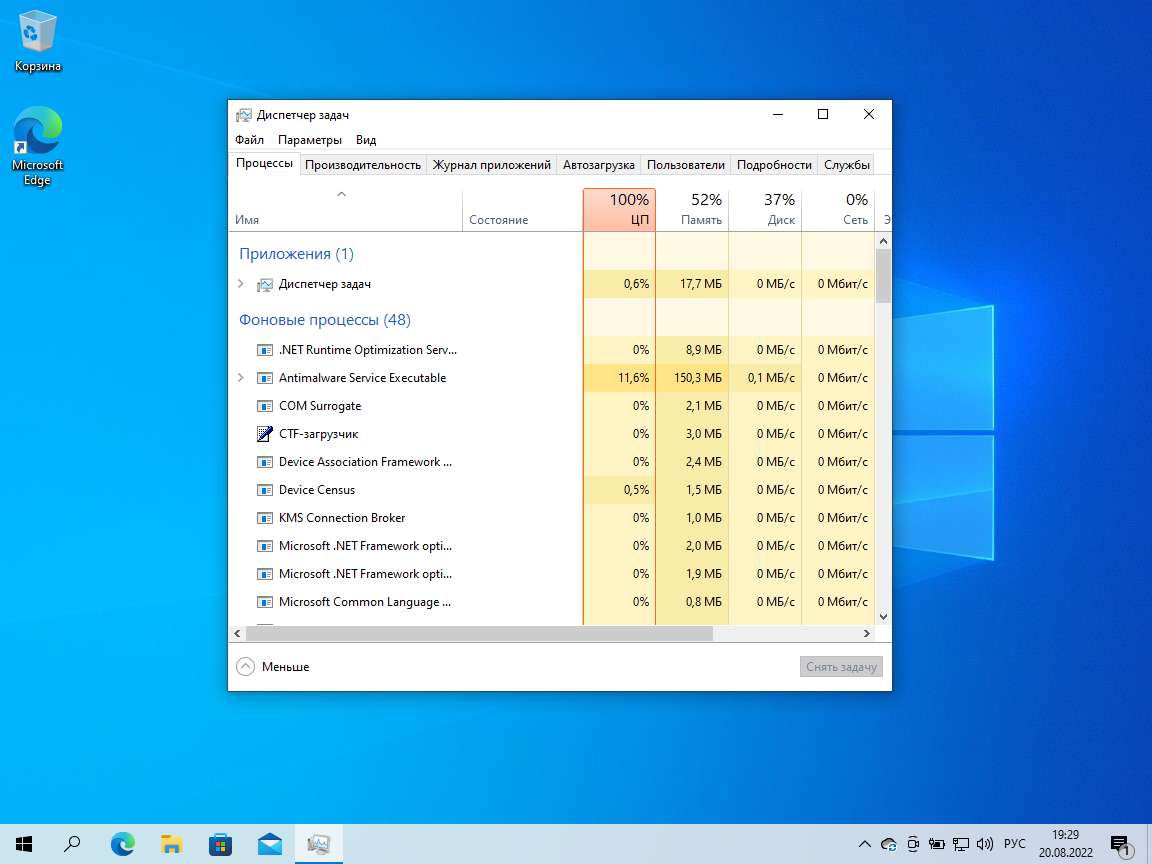Image resolution: width=1152 pixels, height=864 pixels.
Task: Click the Microsoft Common Language process icon
Action: pyautogui.click(x=264, y=602)
